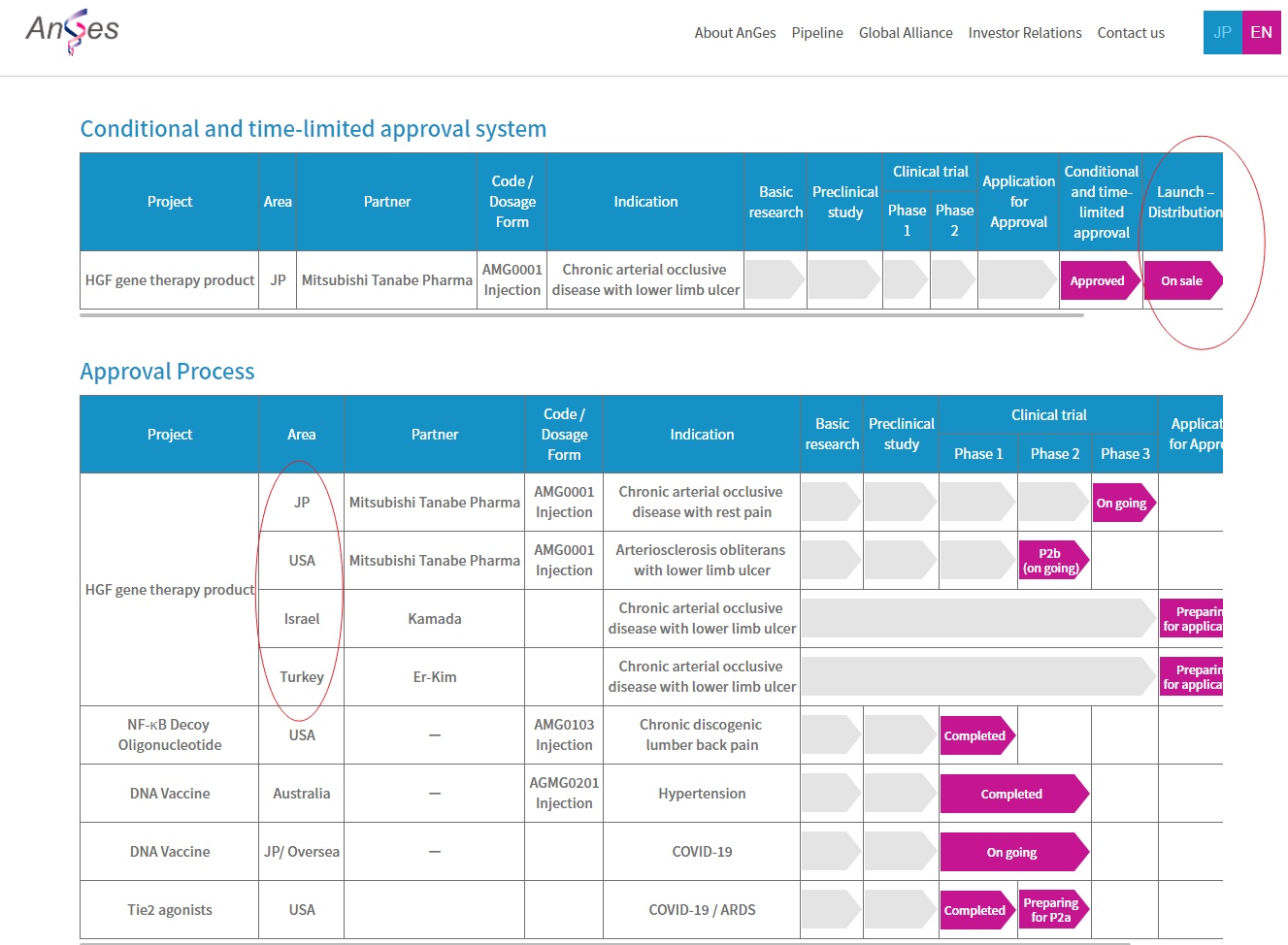Switch the site language to JP
Screen dimensions: 1288x945
(1223, 32)
